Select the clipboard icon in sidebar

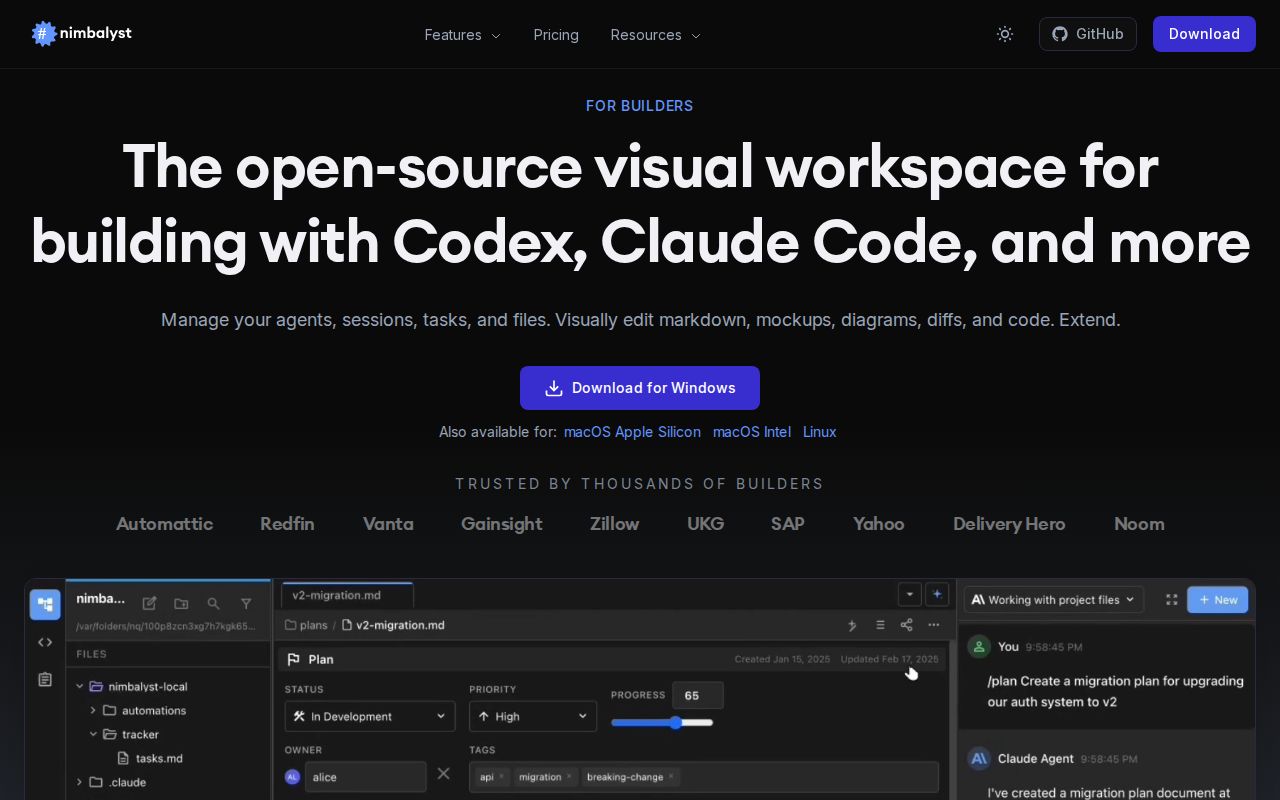tap(45, 679)
